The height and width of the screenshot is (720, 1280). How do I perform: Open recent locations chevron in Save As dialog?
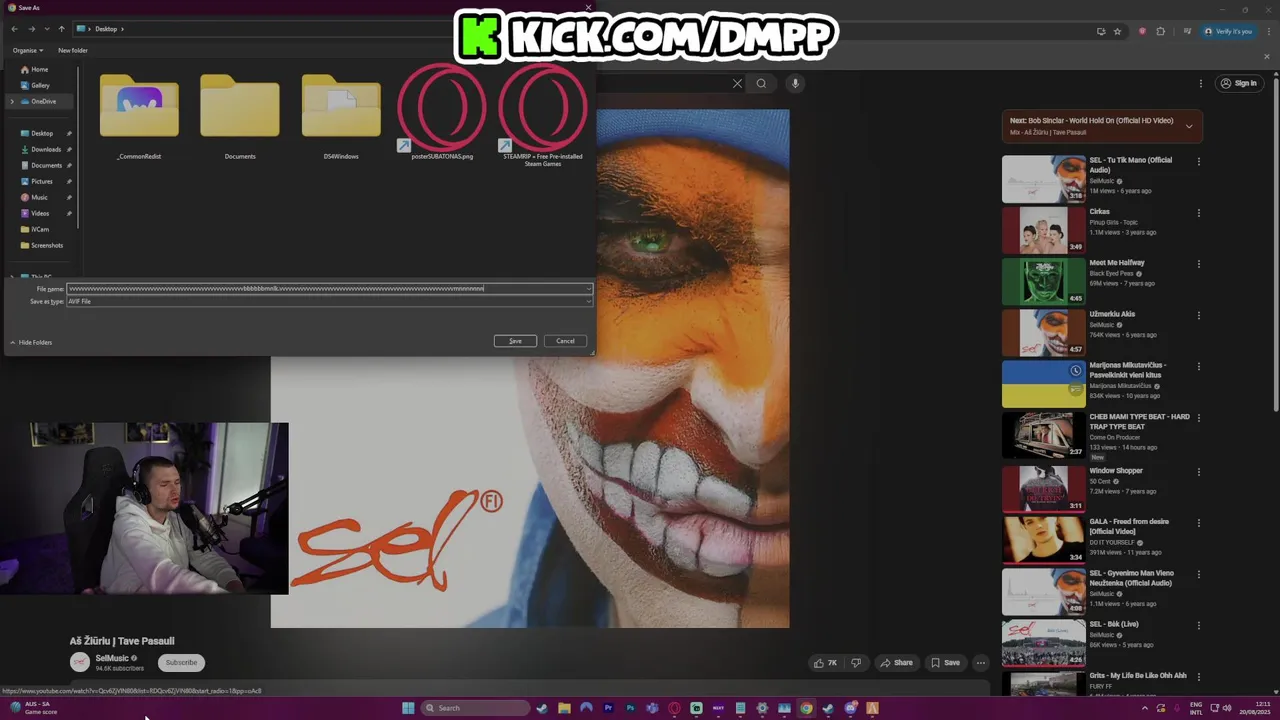46,29
